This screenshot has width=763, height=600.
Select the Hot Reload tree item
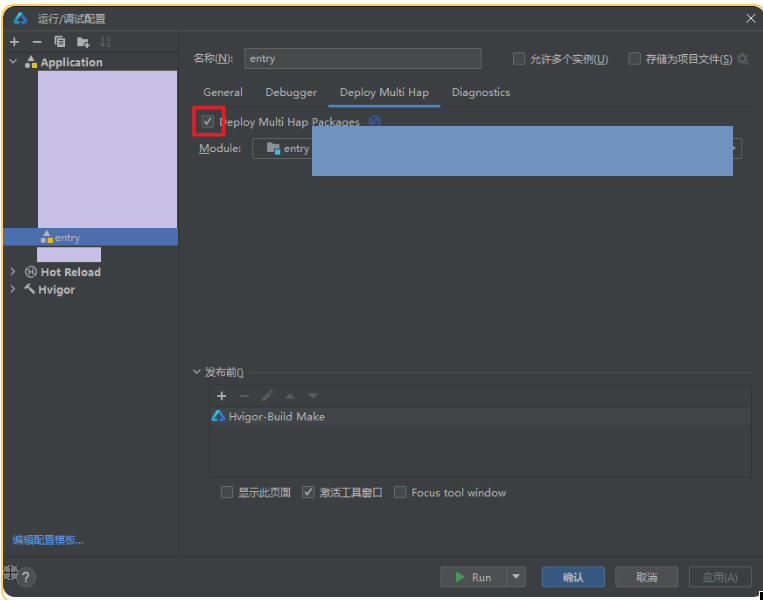(71, 272)
